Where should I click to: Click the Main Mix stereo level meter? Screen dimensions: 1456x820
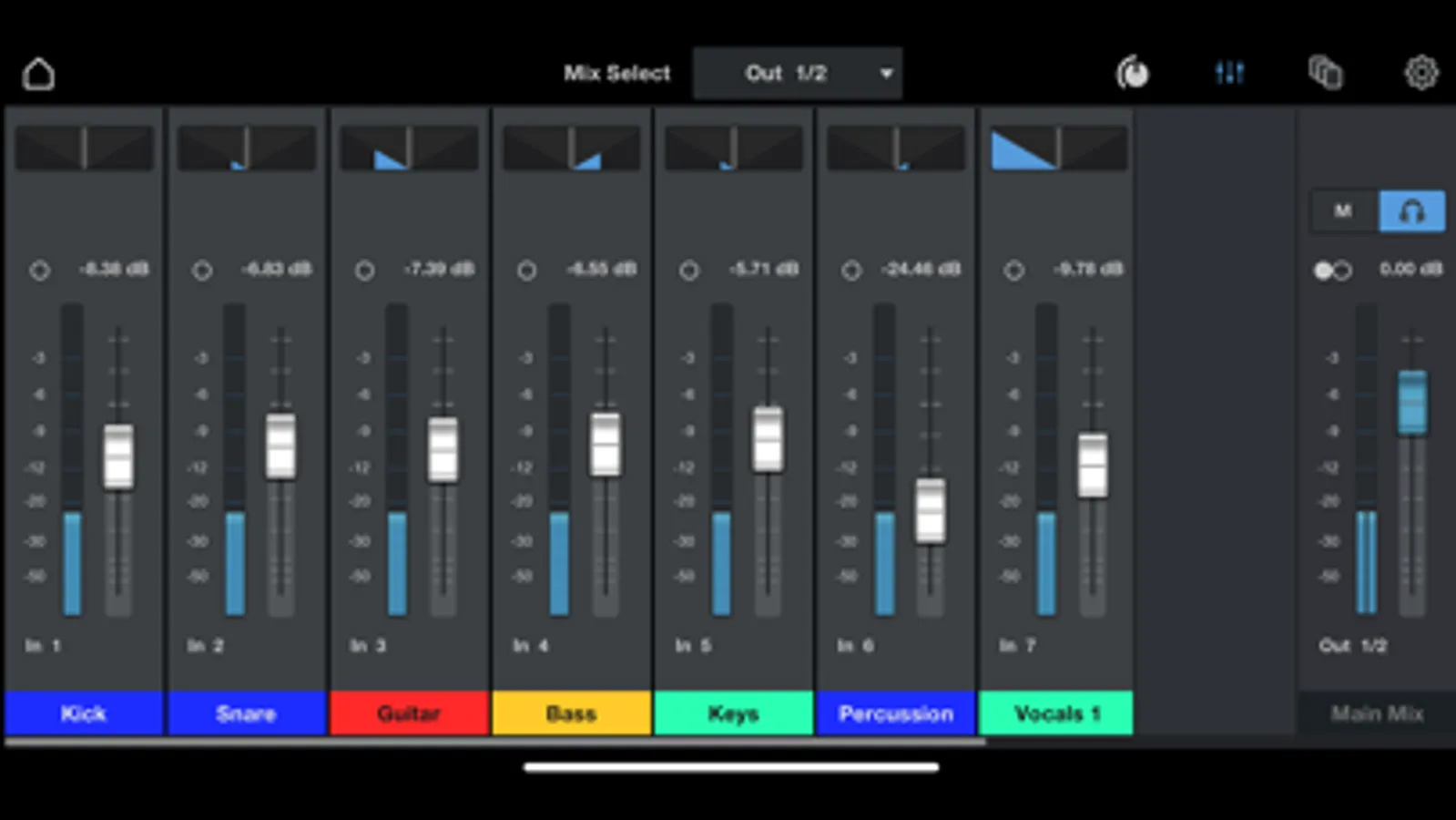pos(1367,460)
